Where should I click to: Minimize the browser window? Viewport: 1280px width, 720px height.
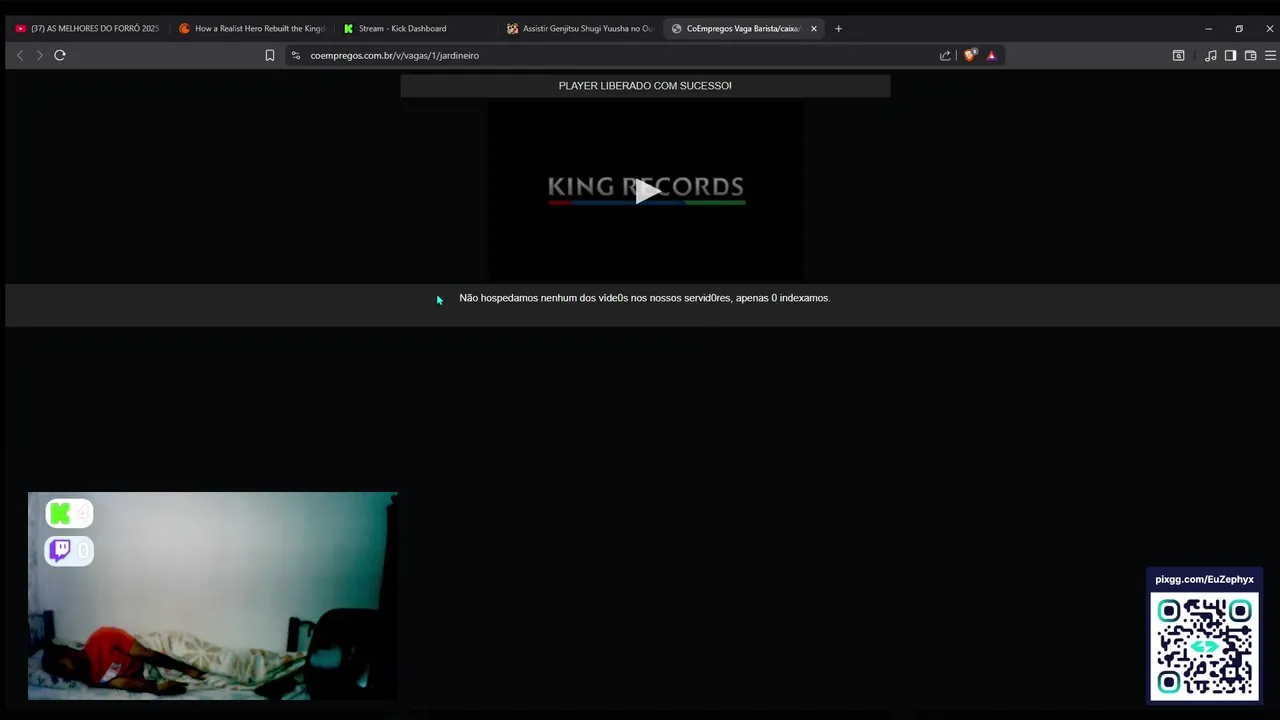[x=1208, y=28]
